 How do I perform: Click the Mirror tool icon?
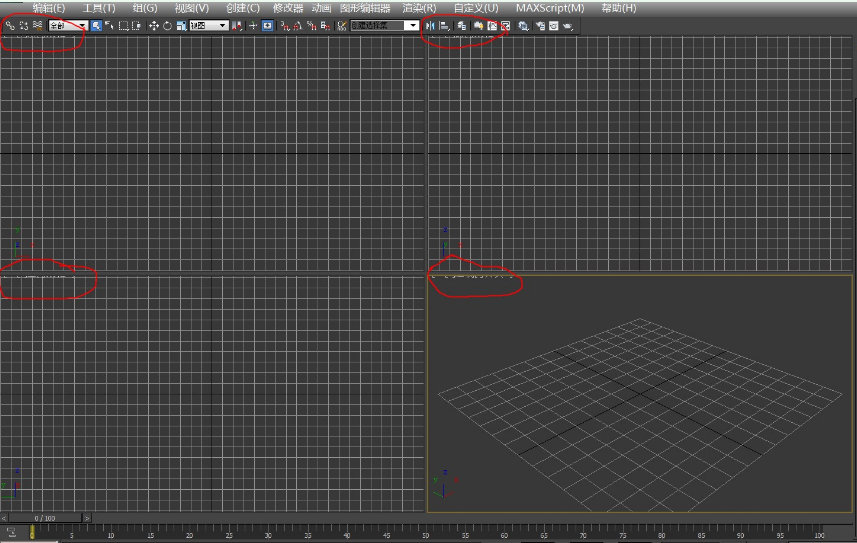431,26
